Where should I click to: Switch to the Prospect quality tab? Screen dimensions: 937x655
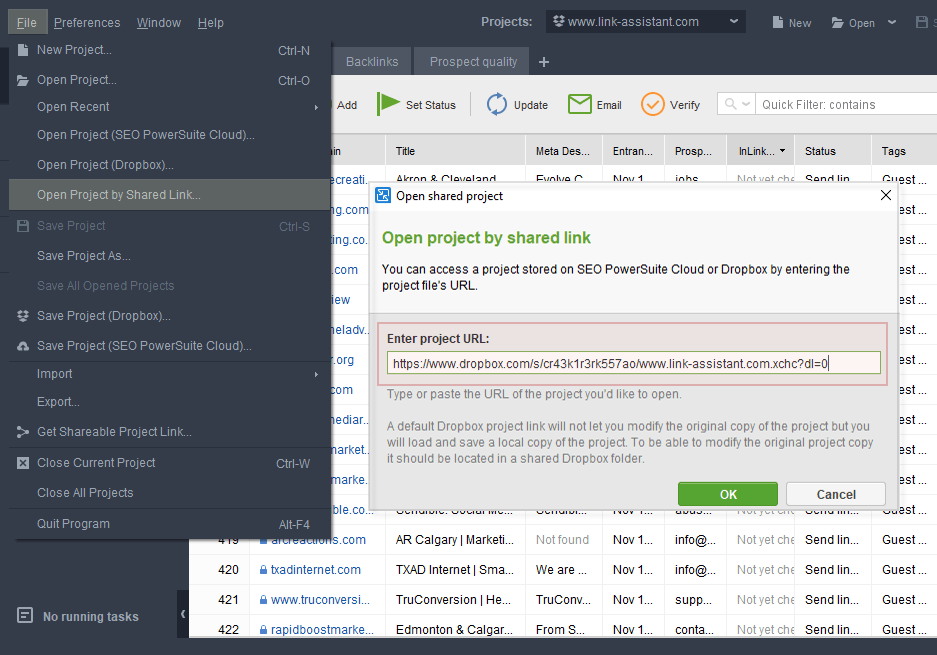click(x=473, y=62)
